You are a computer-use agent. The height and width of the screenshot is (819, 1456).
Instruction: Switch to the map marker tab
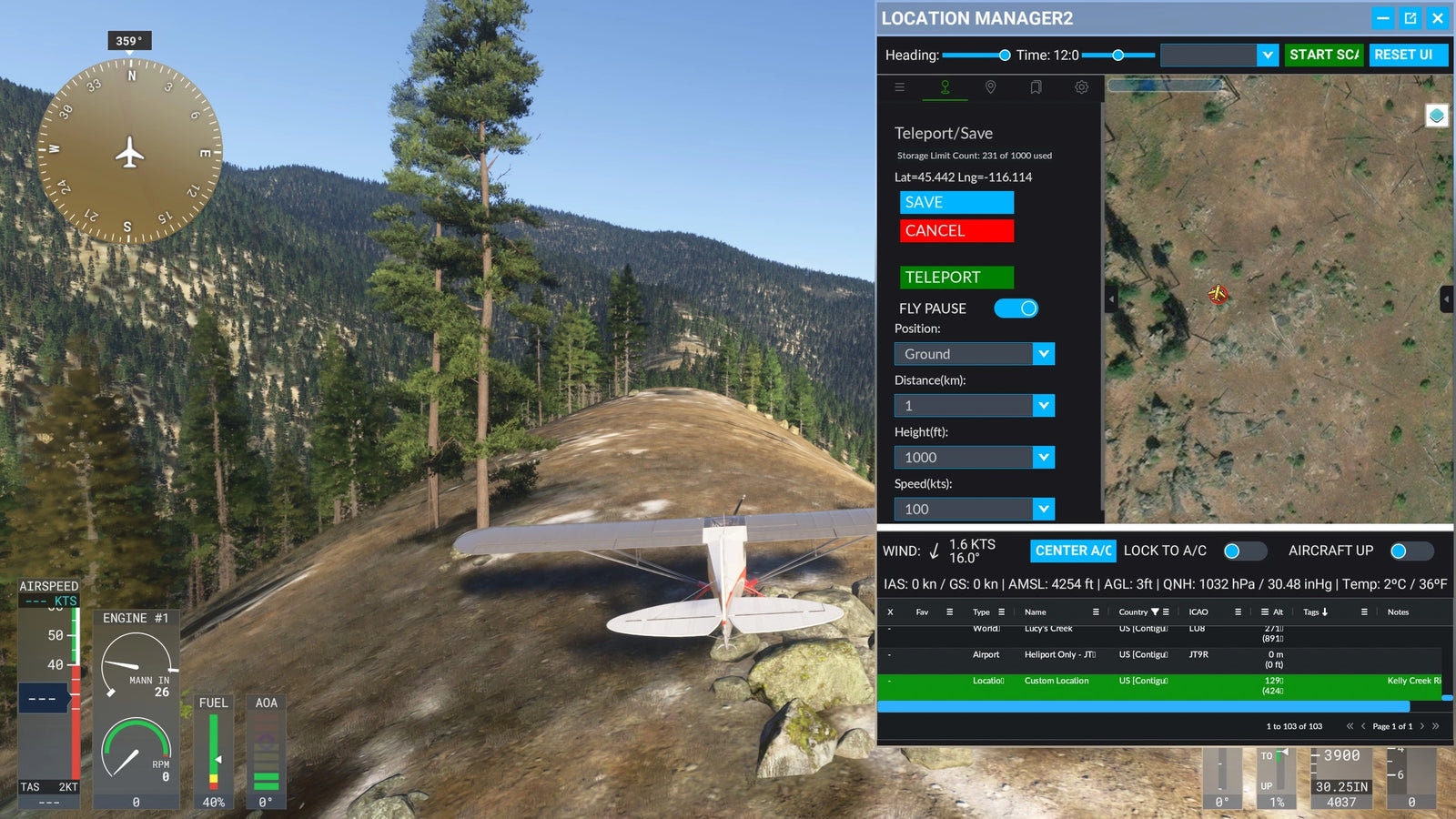(x=990, y=87)
